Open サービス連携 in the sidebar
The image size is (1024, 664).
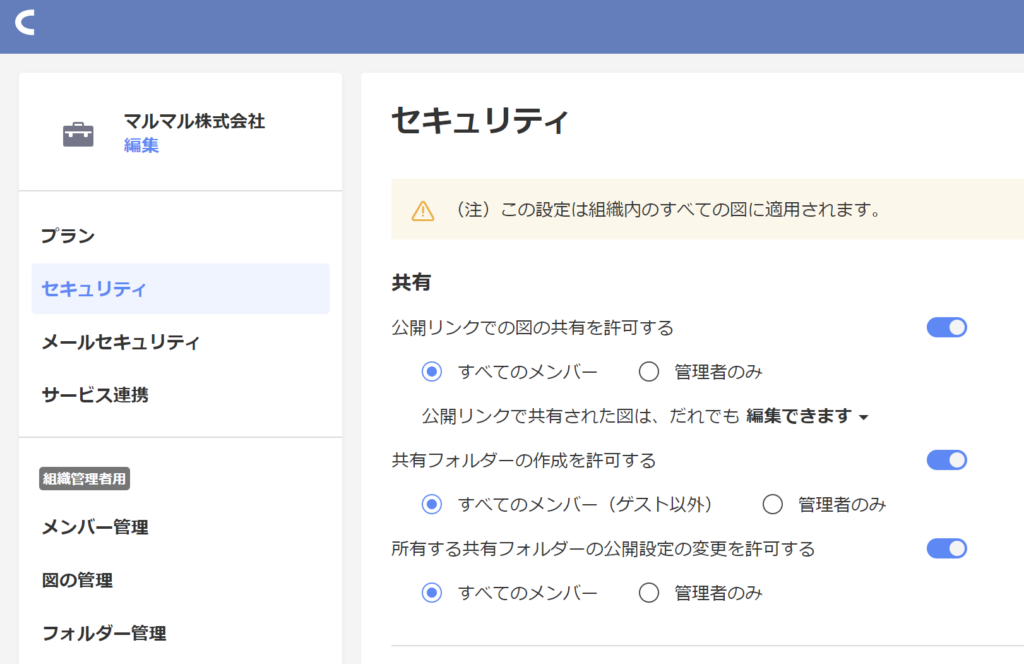(95, 395)
